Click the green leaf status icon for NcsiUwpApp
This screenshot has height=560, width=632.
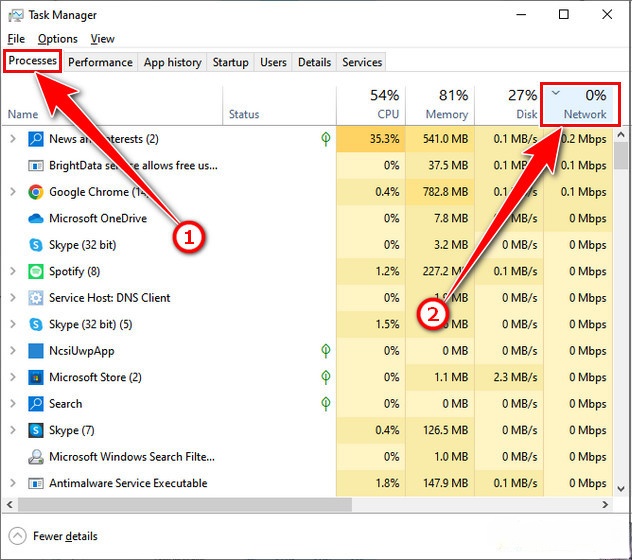326,351
